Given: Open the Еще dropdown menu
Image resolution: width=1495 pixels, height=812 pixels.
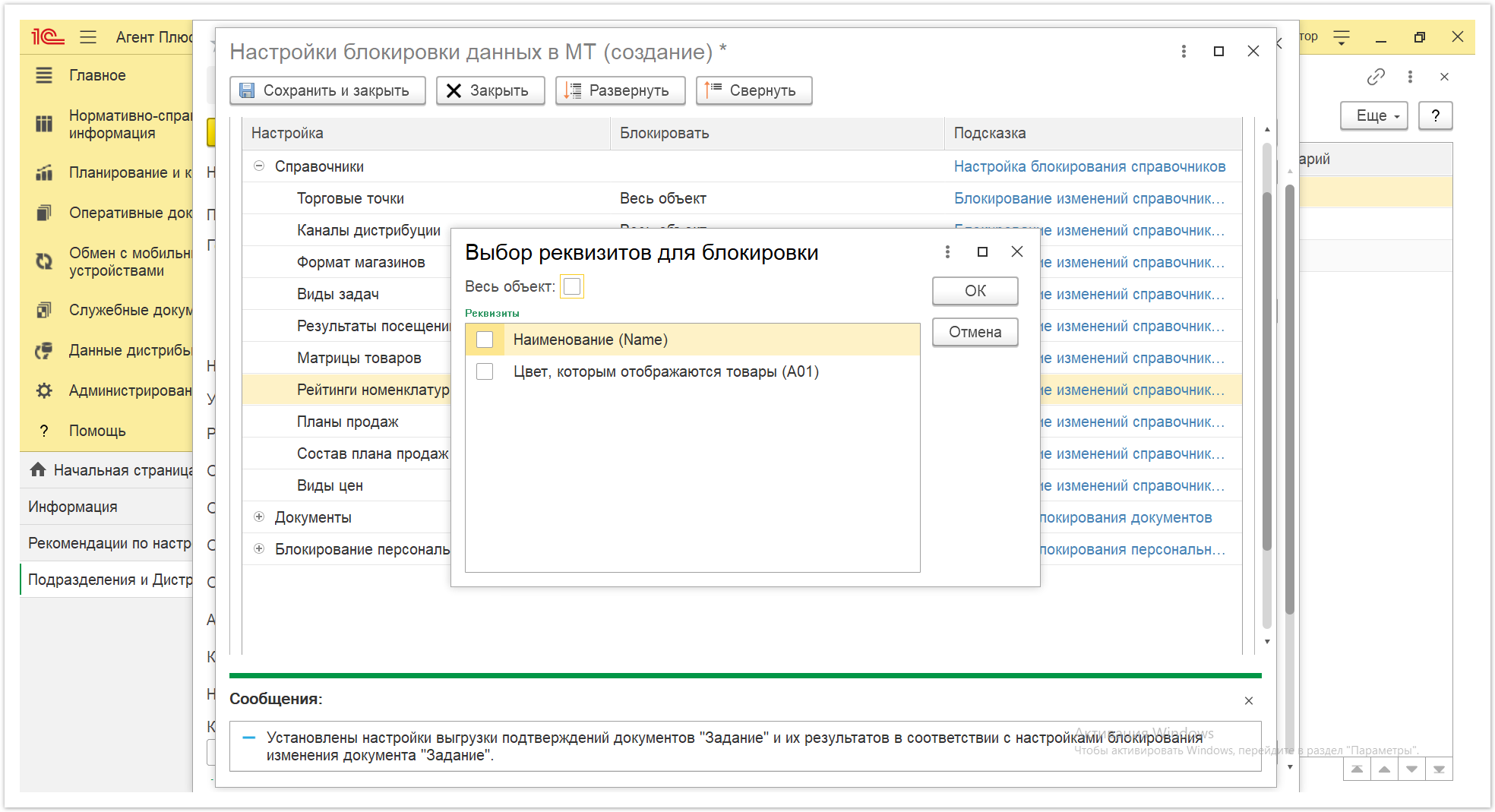Looking at the screenshot, I should (1374, 115).
